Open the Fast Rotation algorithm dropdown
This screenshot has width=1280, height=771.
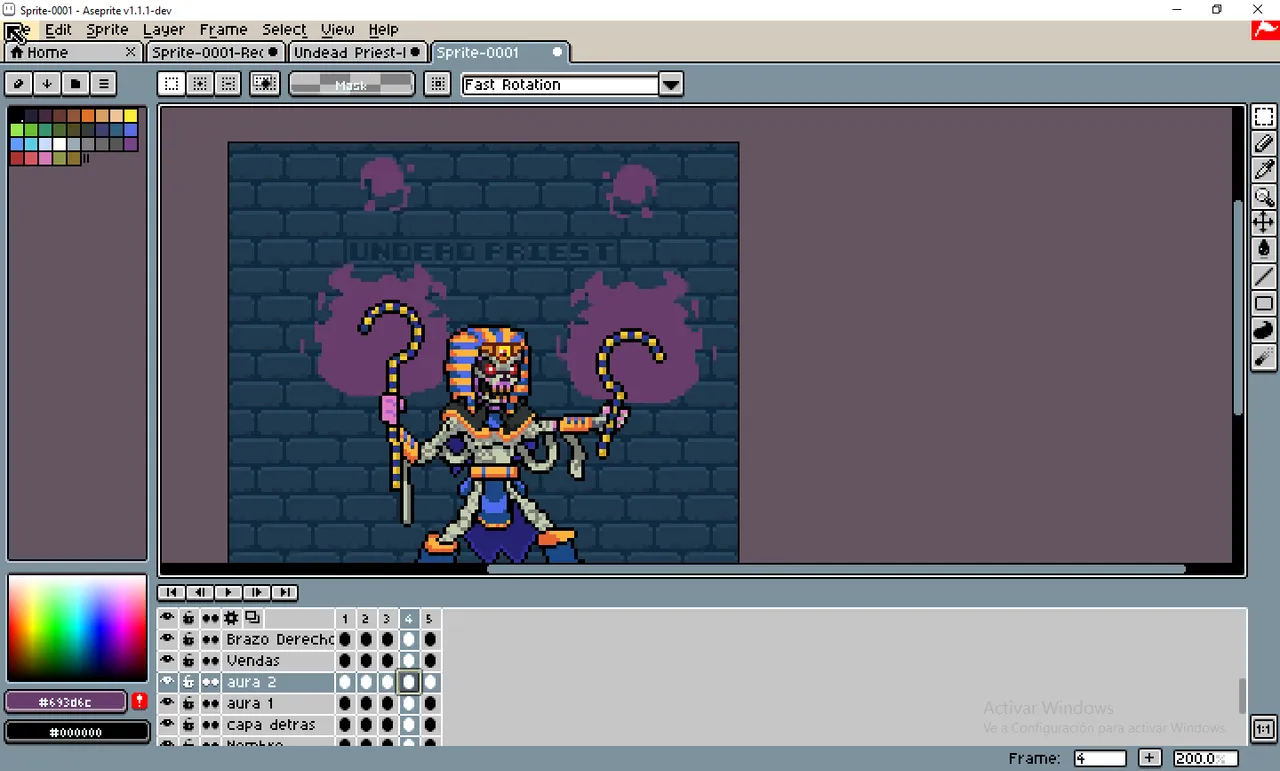pyautogui.click(x=671, y=84)
